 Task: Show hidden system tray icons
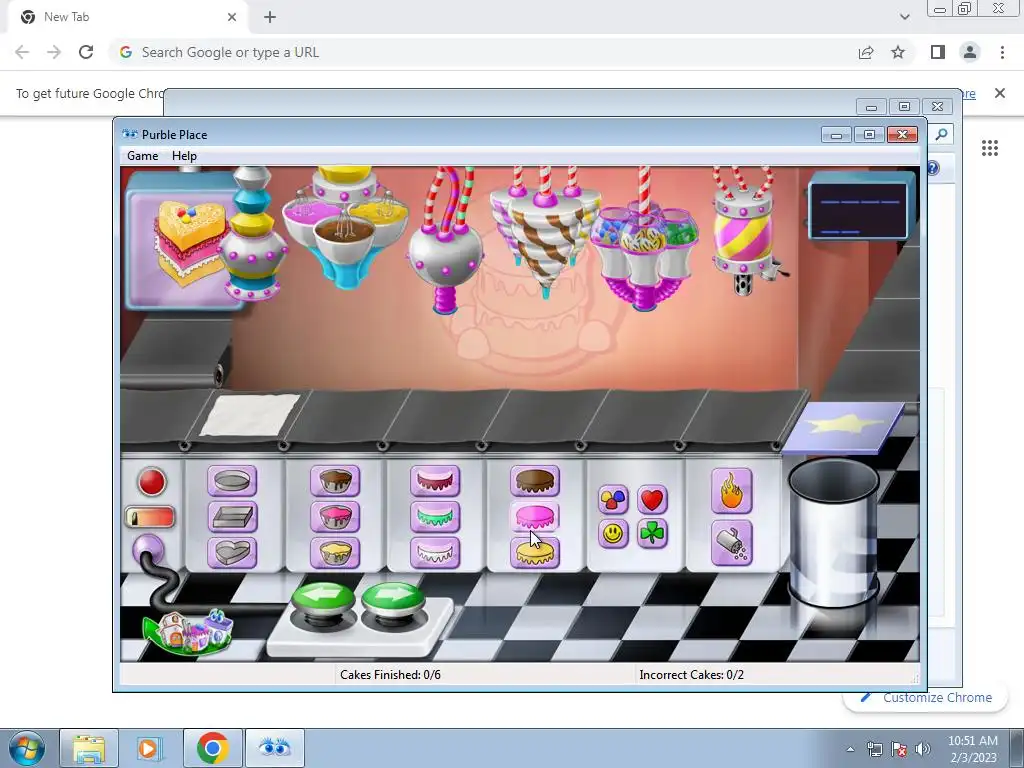coord(850,749)
